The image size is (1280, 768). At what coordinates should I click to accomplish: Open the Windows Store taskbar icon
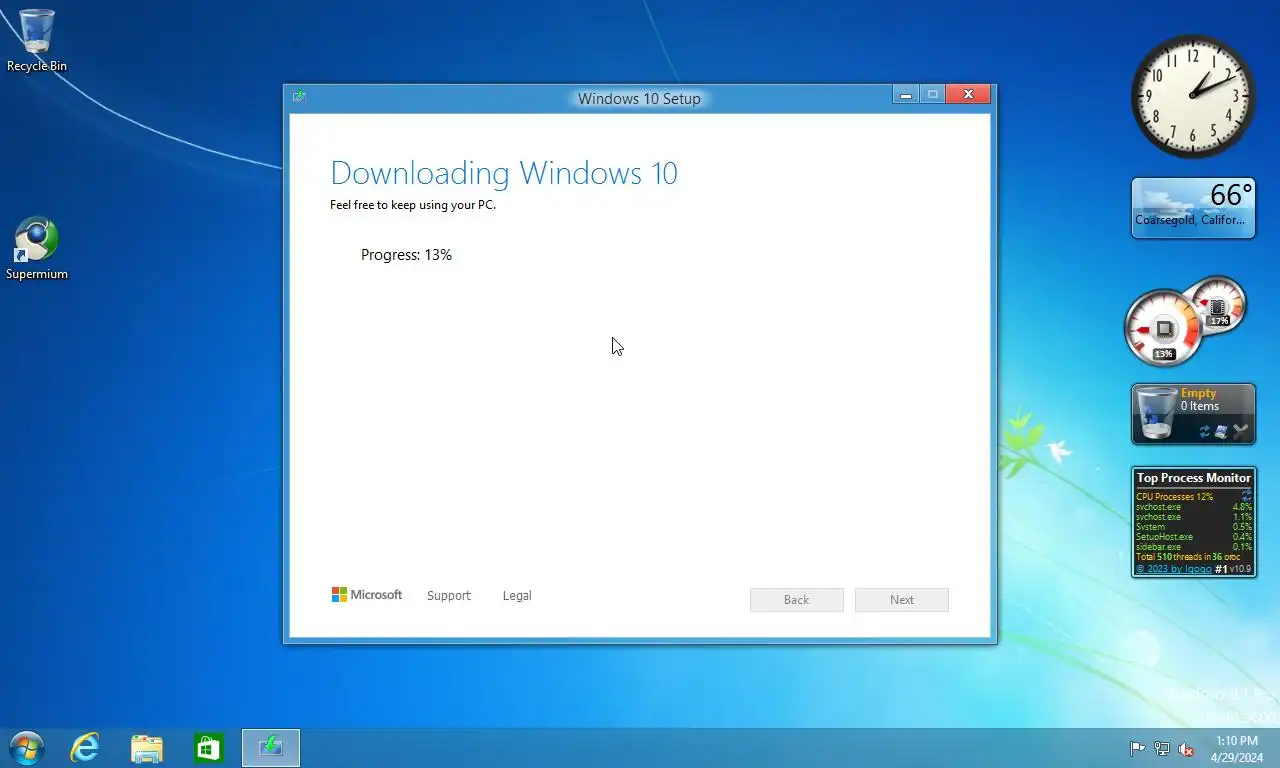click(208, 748)
